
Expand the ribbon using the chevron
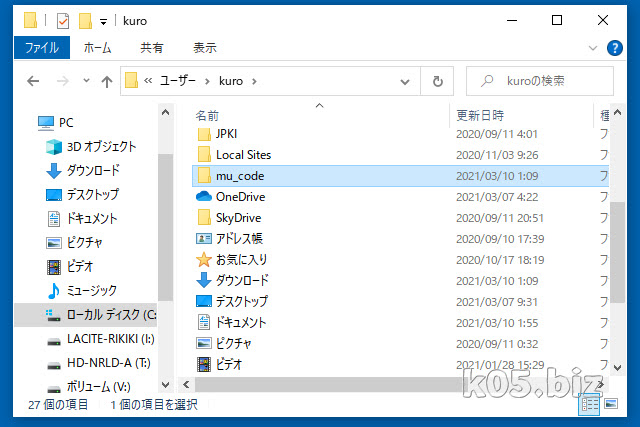pyautogui.click(x=593, y=48)
